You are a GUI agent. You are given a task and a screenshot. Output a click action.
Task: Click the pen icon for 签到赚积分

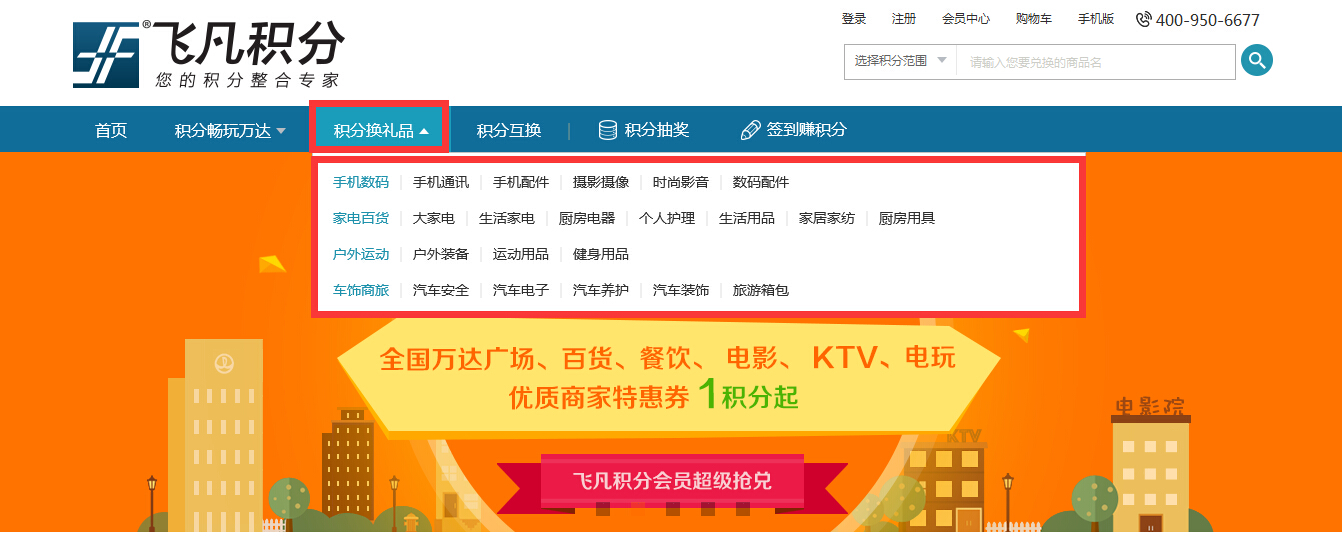click(x=750, y=130)
